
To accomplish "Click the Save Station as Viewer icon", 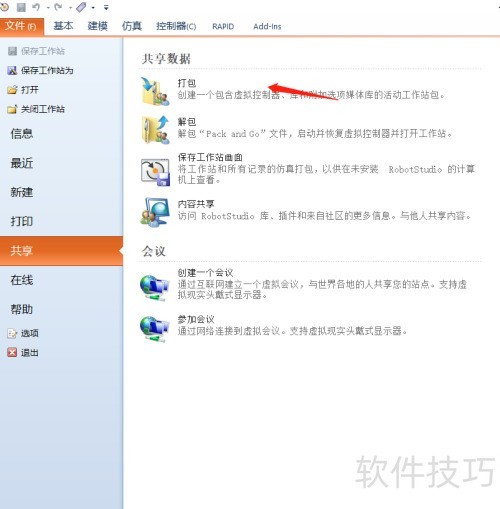I will 155,172.
